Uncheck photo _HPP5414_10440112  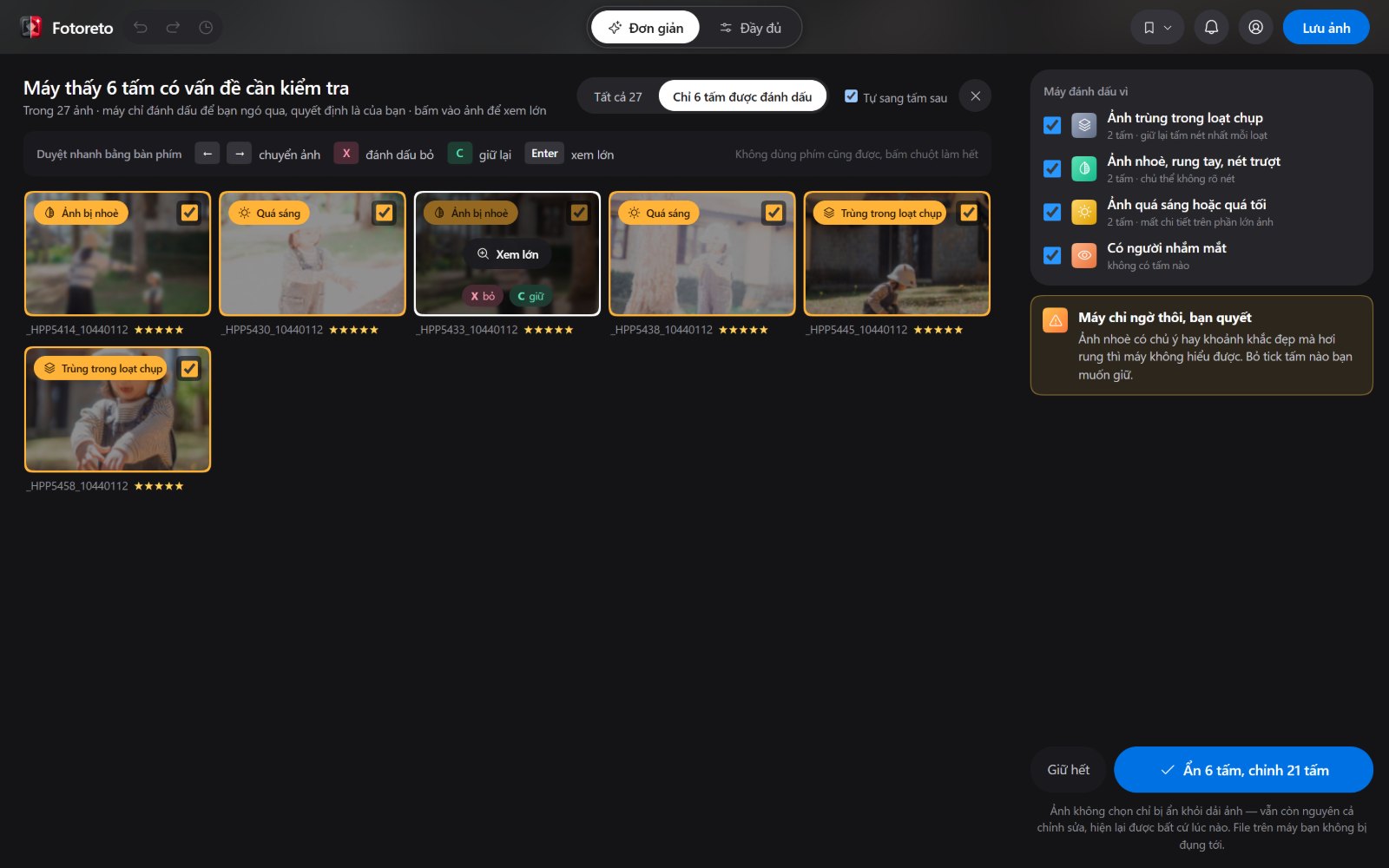(x=189, y=213)
